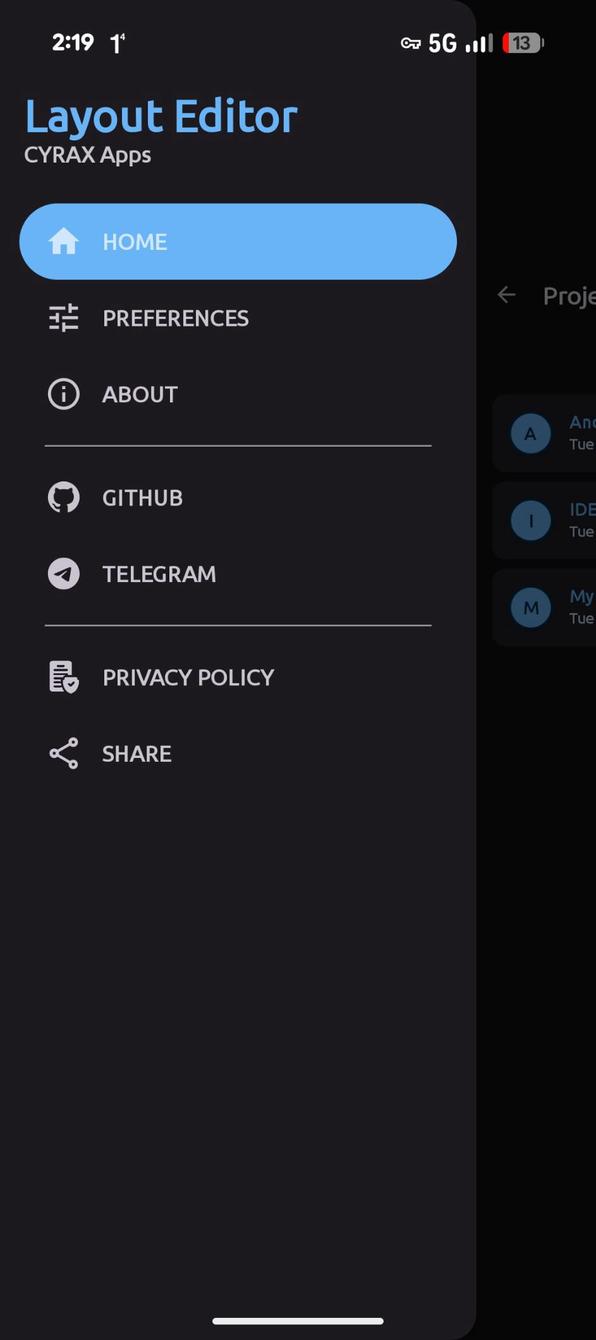Open the GITHUB repository link

point(142,497)
